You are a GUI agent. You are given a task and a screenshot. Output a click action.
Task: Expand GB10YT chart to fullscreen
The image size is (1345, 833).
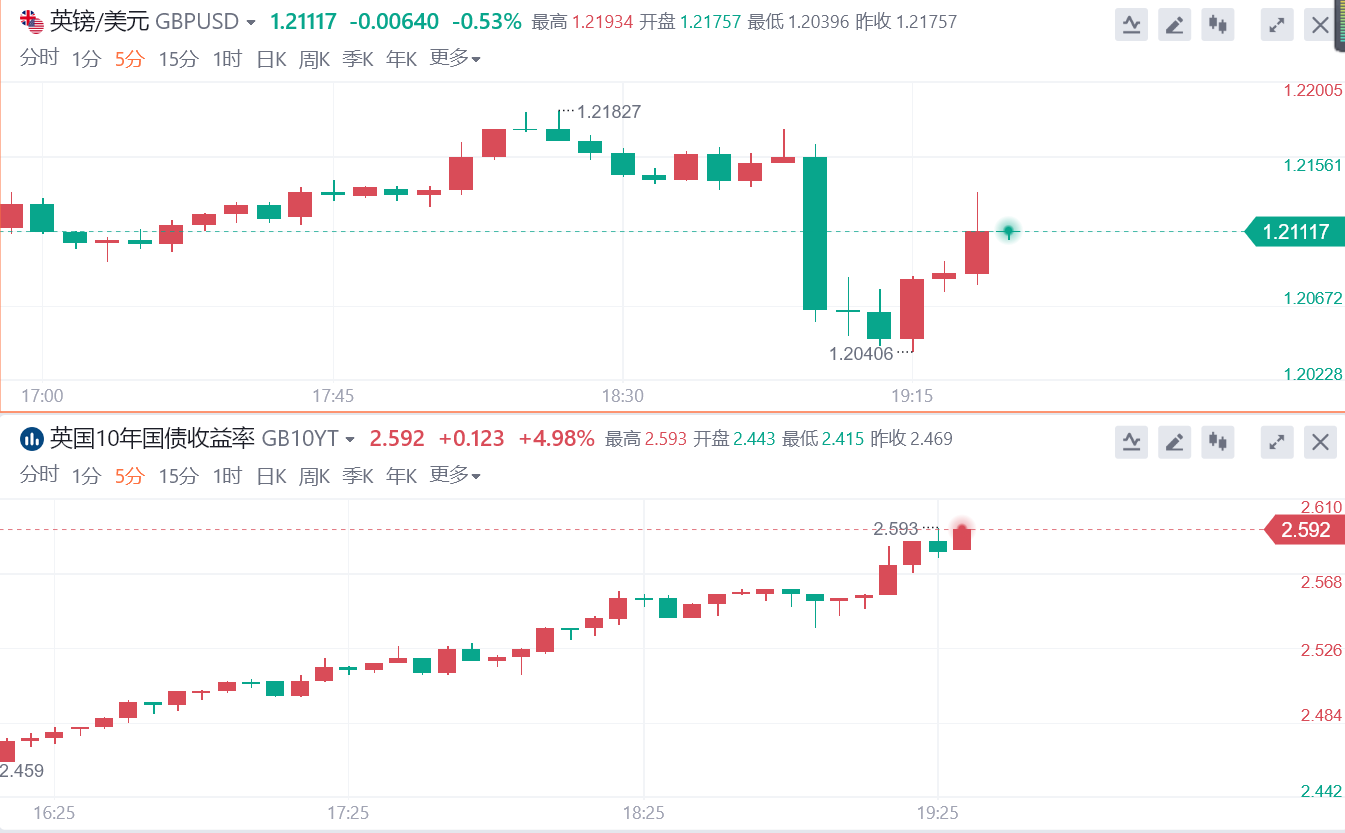[1276, 441]
